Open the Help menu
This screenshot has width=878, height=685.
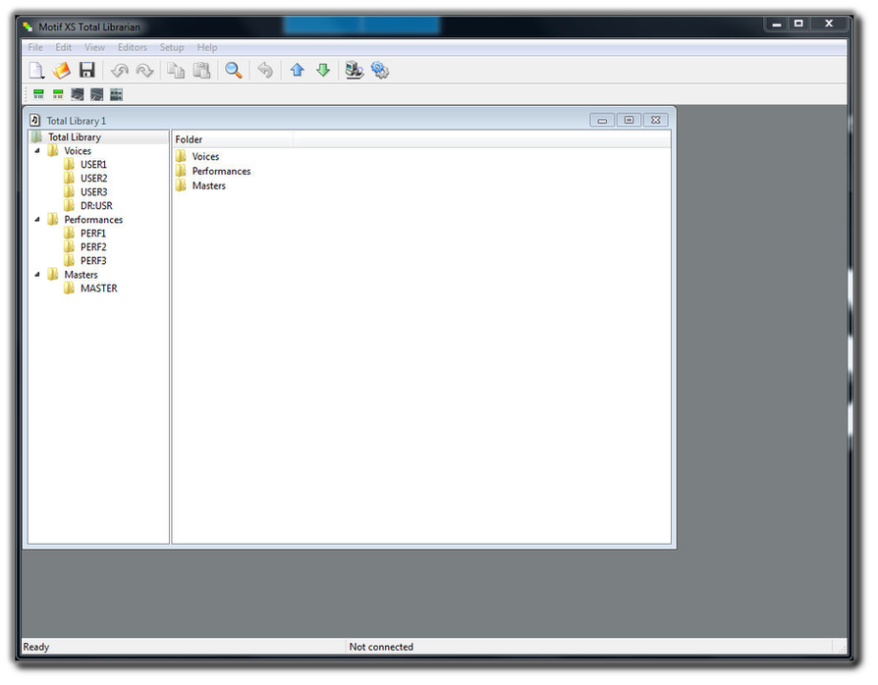tap(207, 48)
